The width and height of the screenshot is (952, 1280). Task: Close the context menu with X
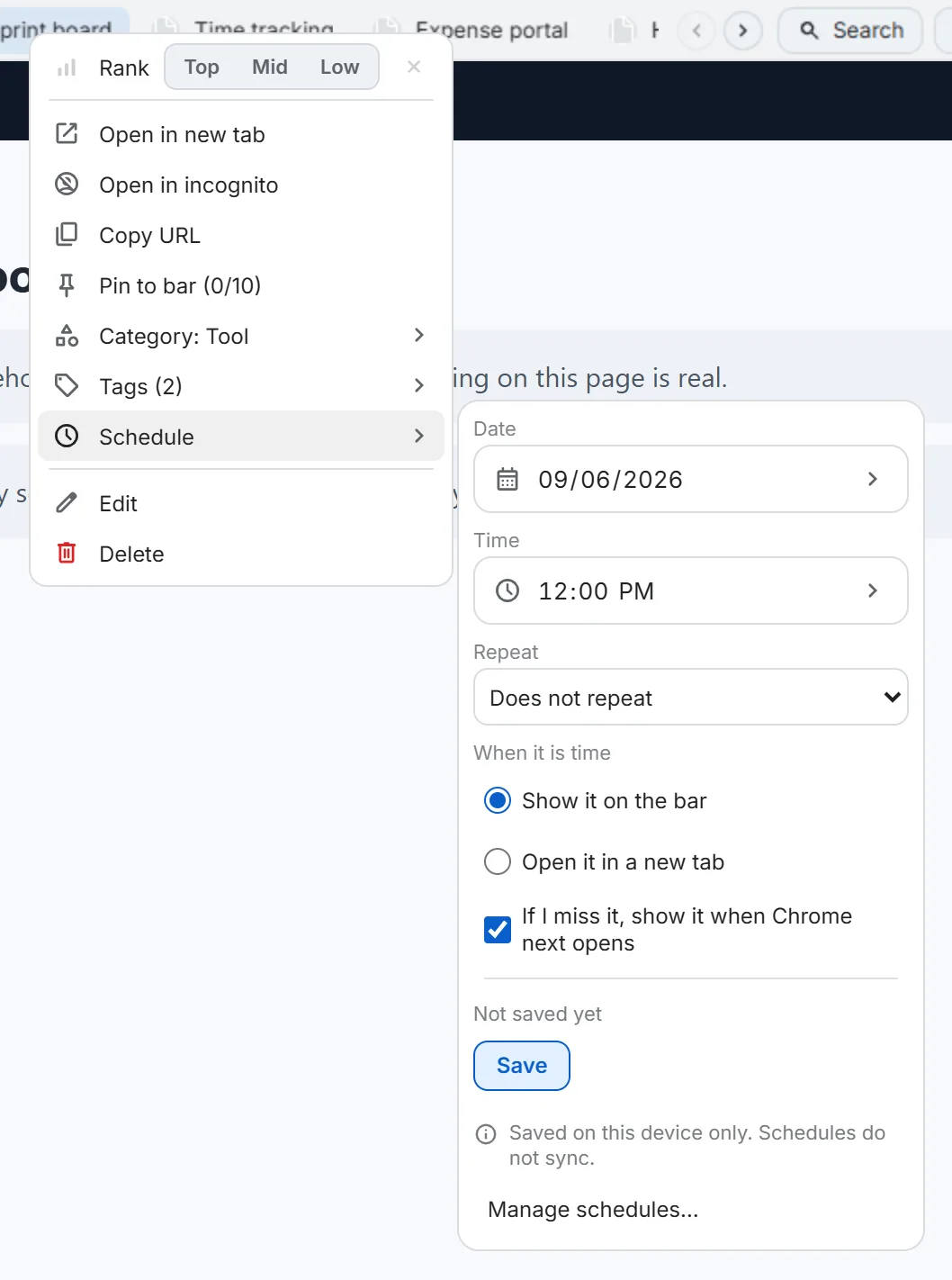tap(414, 67)
